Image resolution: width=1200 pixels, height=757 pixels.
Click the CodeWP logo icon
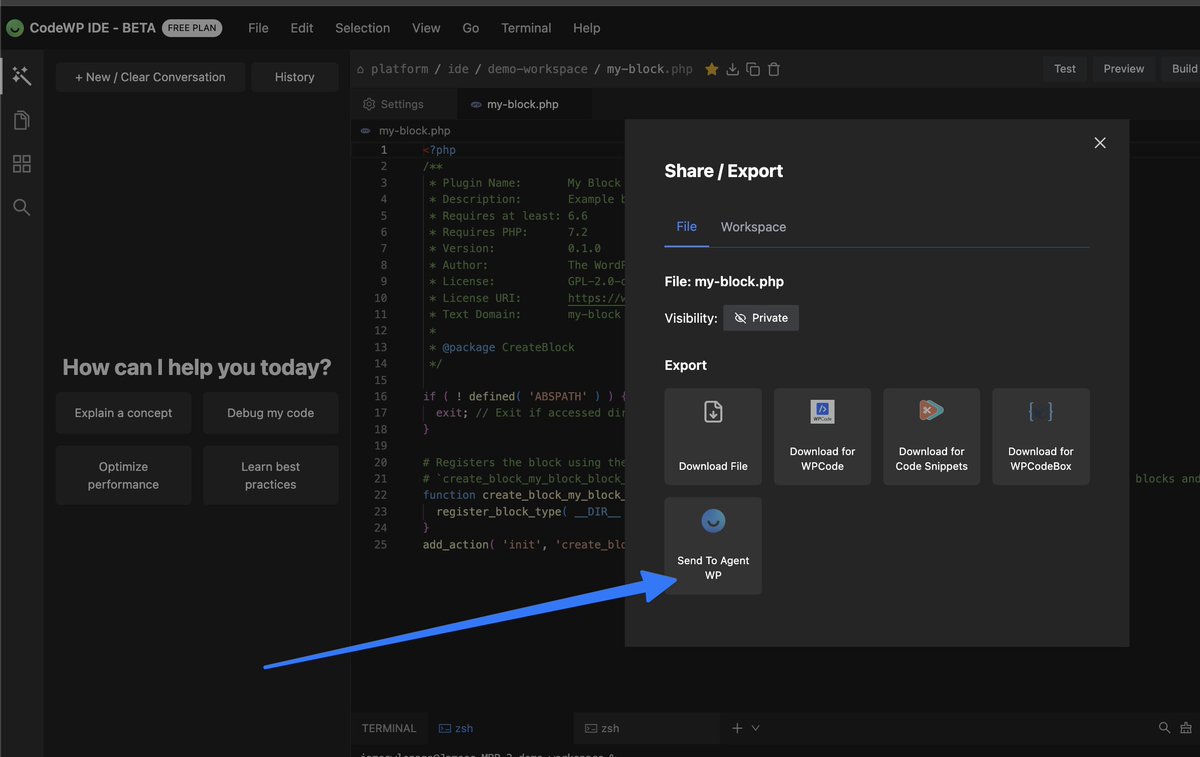[15, 28]
